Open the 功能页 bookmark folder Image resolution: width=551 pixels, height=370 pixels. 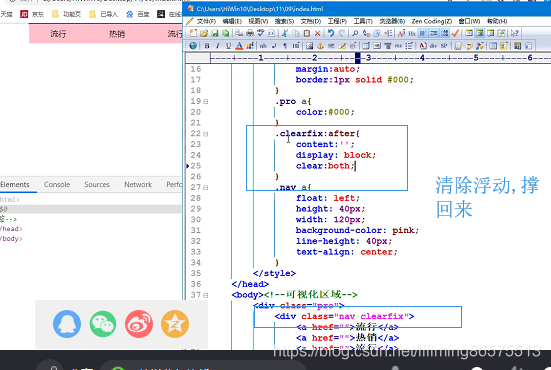click(66, 14)
